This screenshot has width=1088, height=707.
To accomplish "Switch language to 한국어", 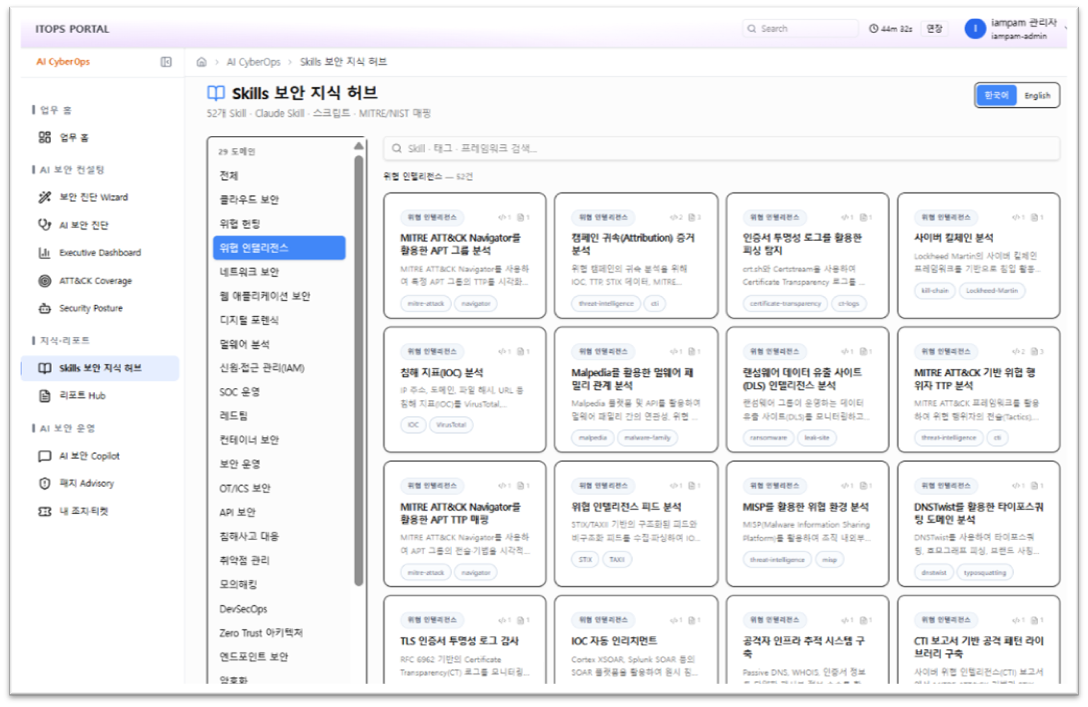I will (x=996, y=96).
